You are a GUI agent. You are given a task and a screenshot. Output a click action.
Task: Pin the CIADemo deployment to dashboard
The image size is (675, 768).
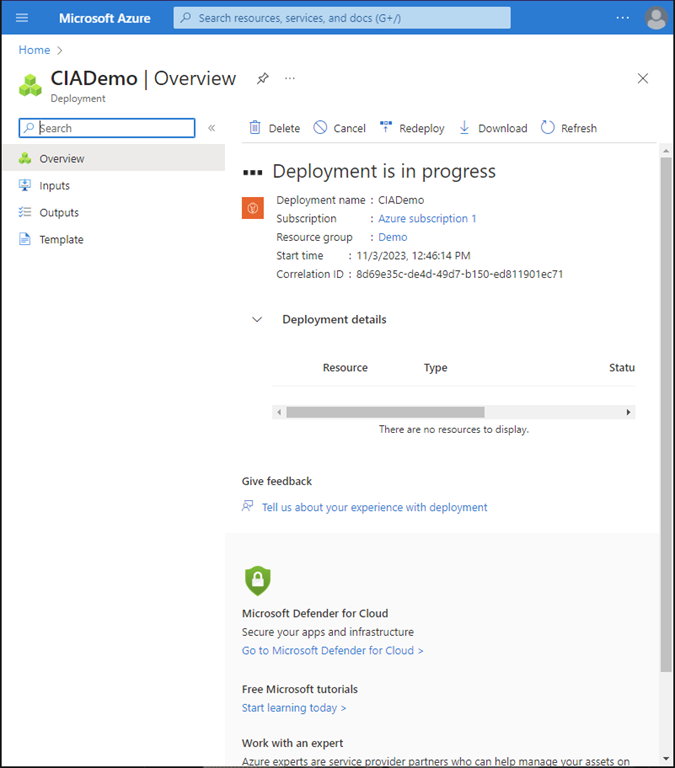pyautogui.click(x=262, y=78)
